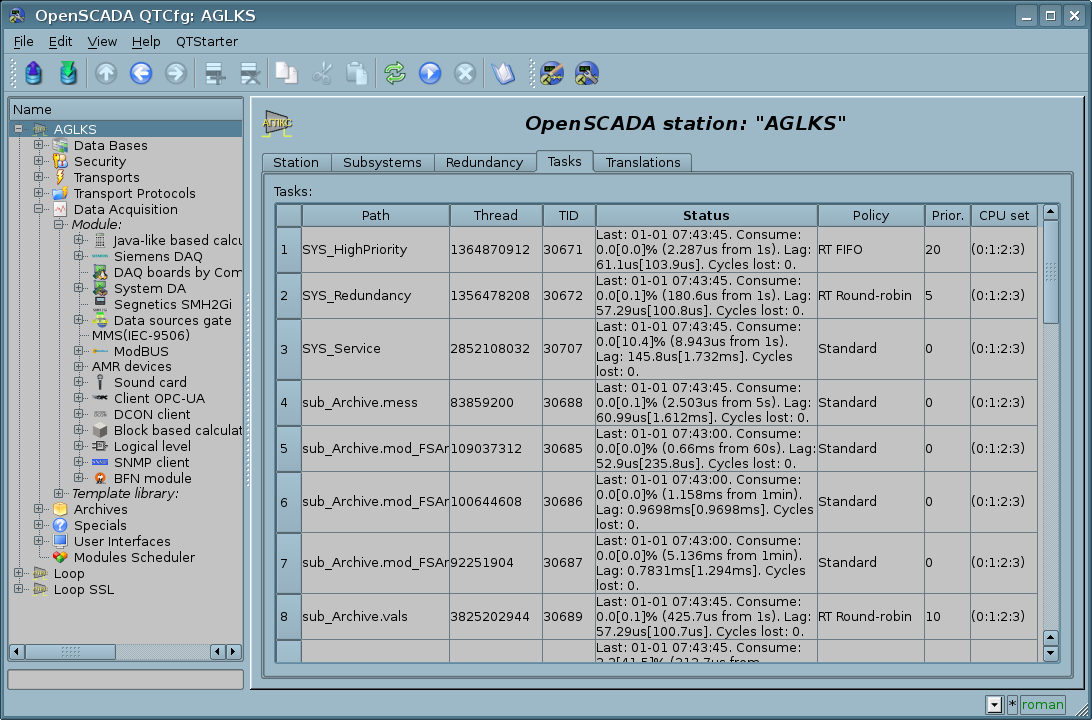This screenshot has height=720, width=1092.
Task: Click the AGLKS station logo image
Action: tap(277, 123)
